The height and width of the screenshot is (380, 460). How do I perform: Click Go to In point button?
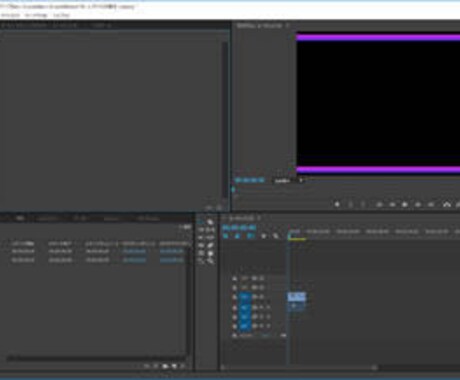[x=379, y=204]
